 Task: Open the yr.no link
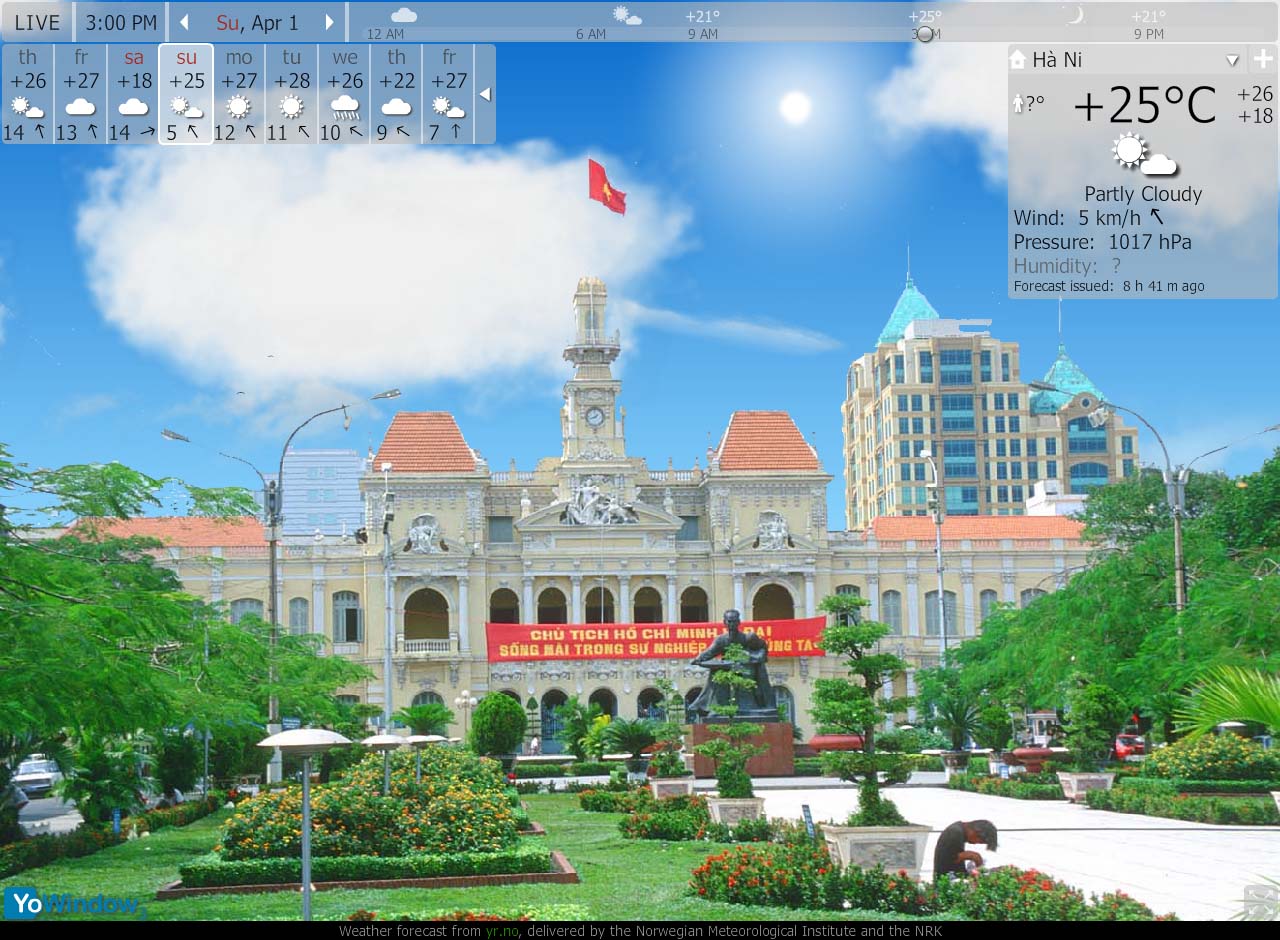pyautogui.click(x=502, y=931)
